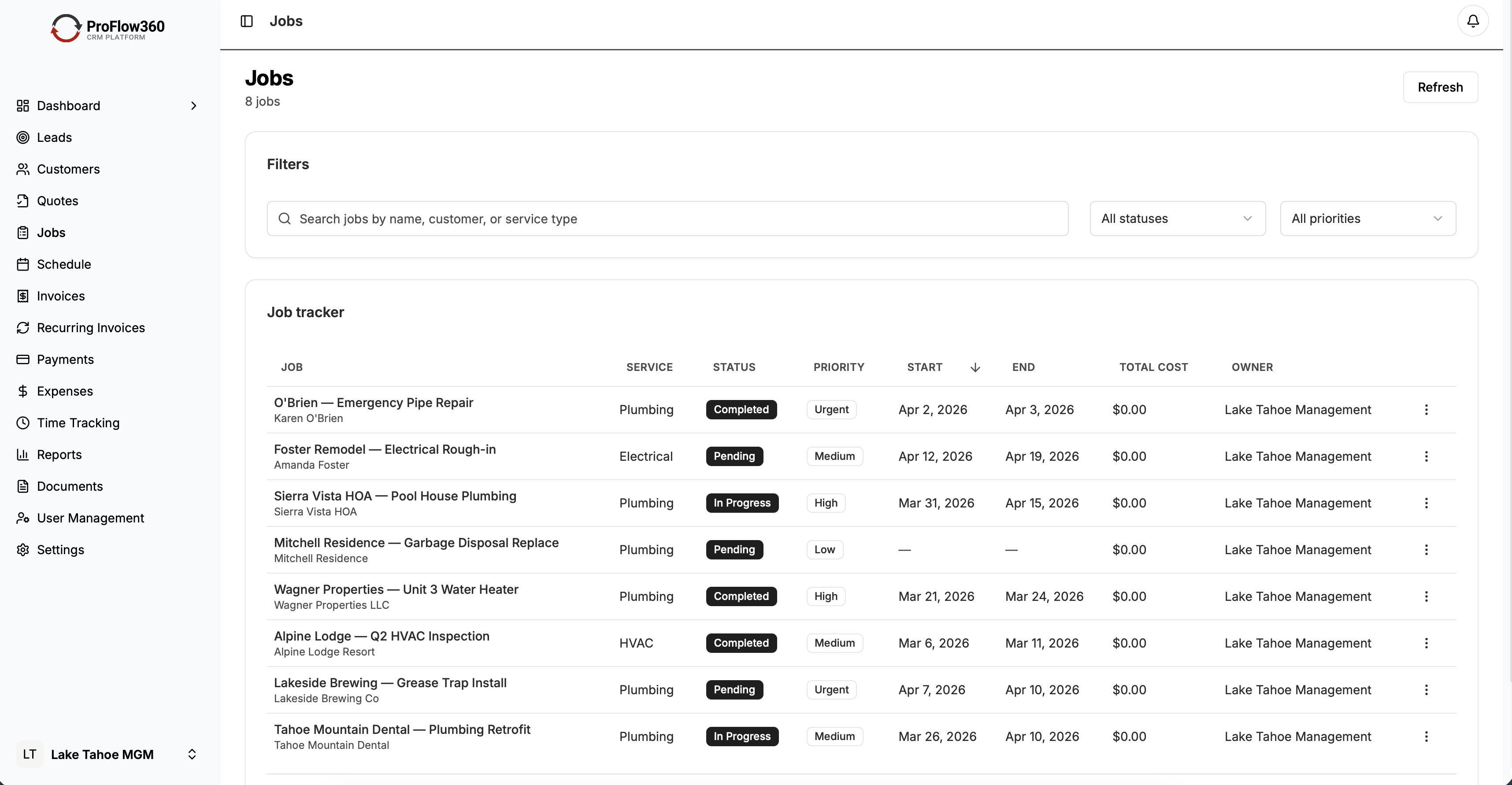Open the All statuses dropdown

(1177, 218)
